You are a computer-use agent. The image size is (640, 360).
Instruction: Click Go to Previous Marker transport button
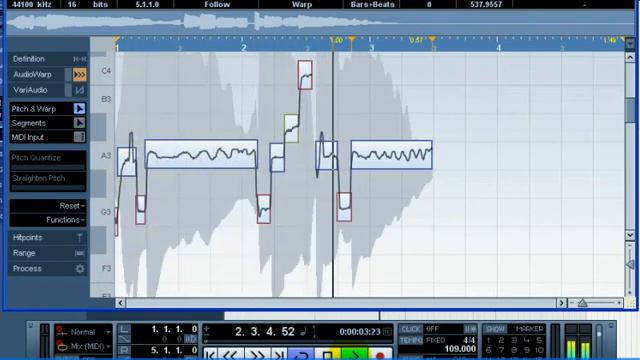tap(210, 355)
